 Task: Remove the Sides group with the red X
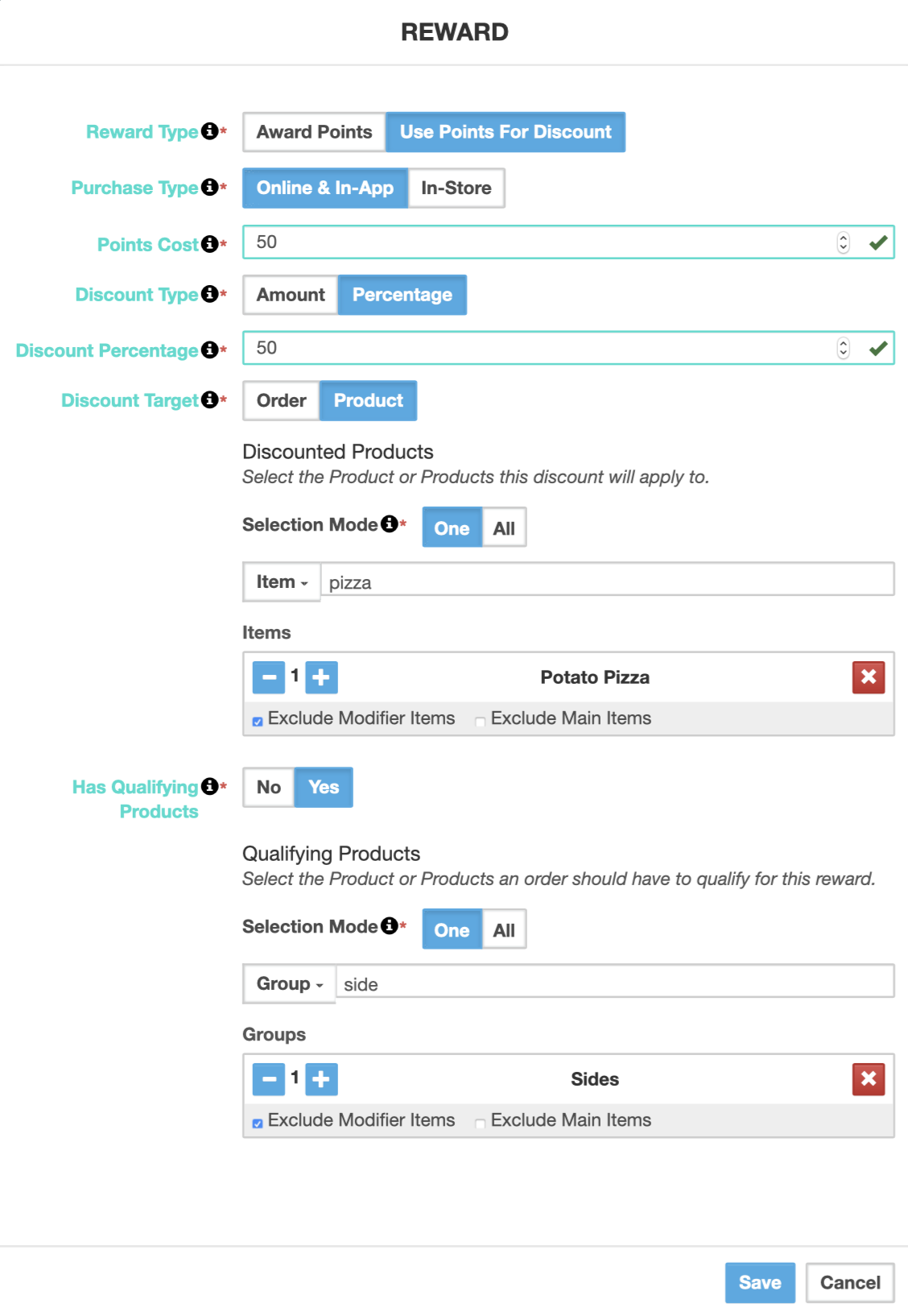click(869, 1079)
